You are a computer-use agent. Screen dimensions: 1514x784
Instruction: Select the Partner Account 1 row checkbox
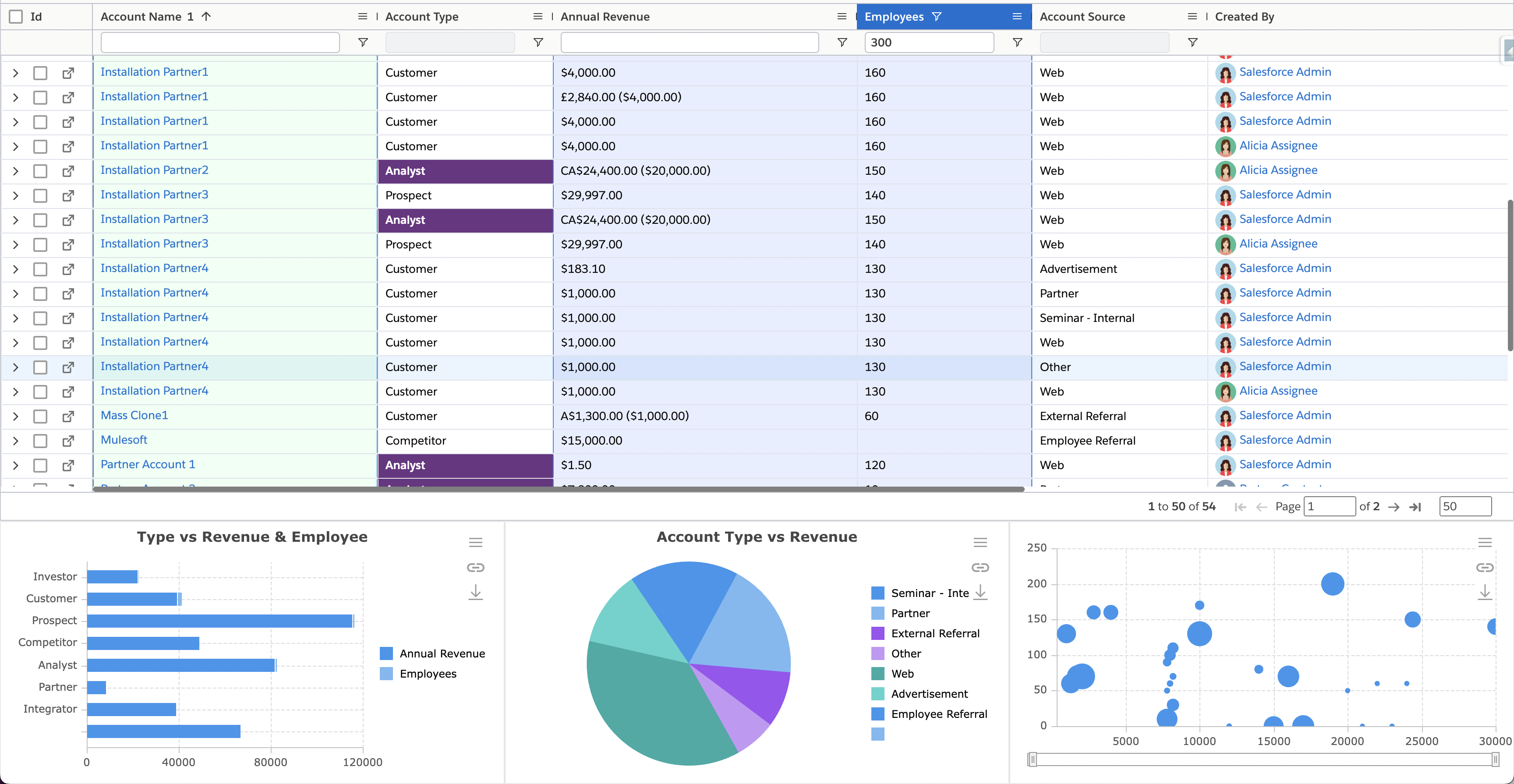point(40,465)
